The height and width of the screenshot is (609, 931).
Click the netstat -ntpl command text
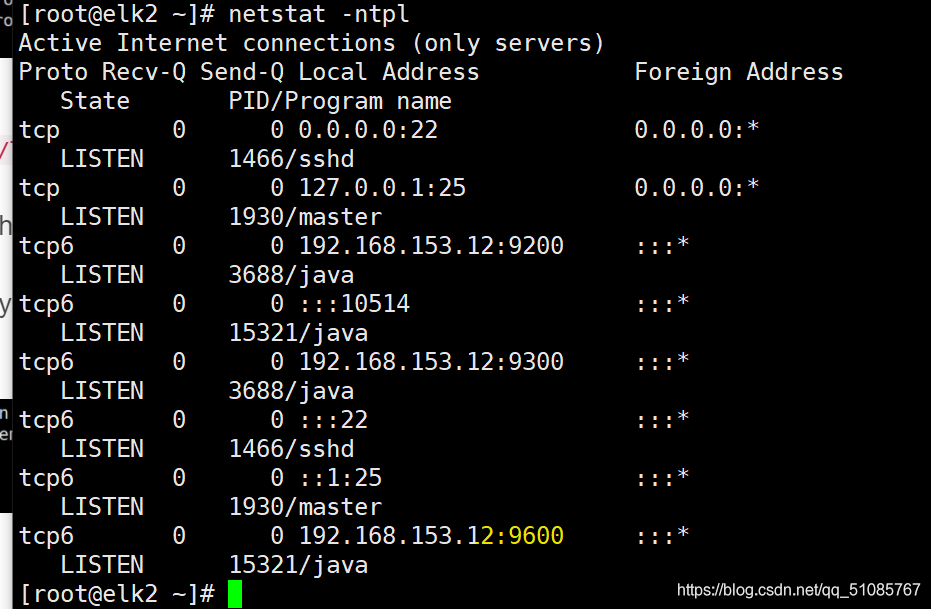pyautogui.click(x=319, y=14)
